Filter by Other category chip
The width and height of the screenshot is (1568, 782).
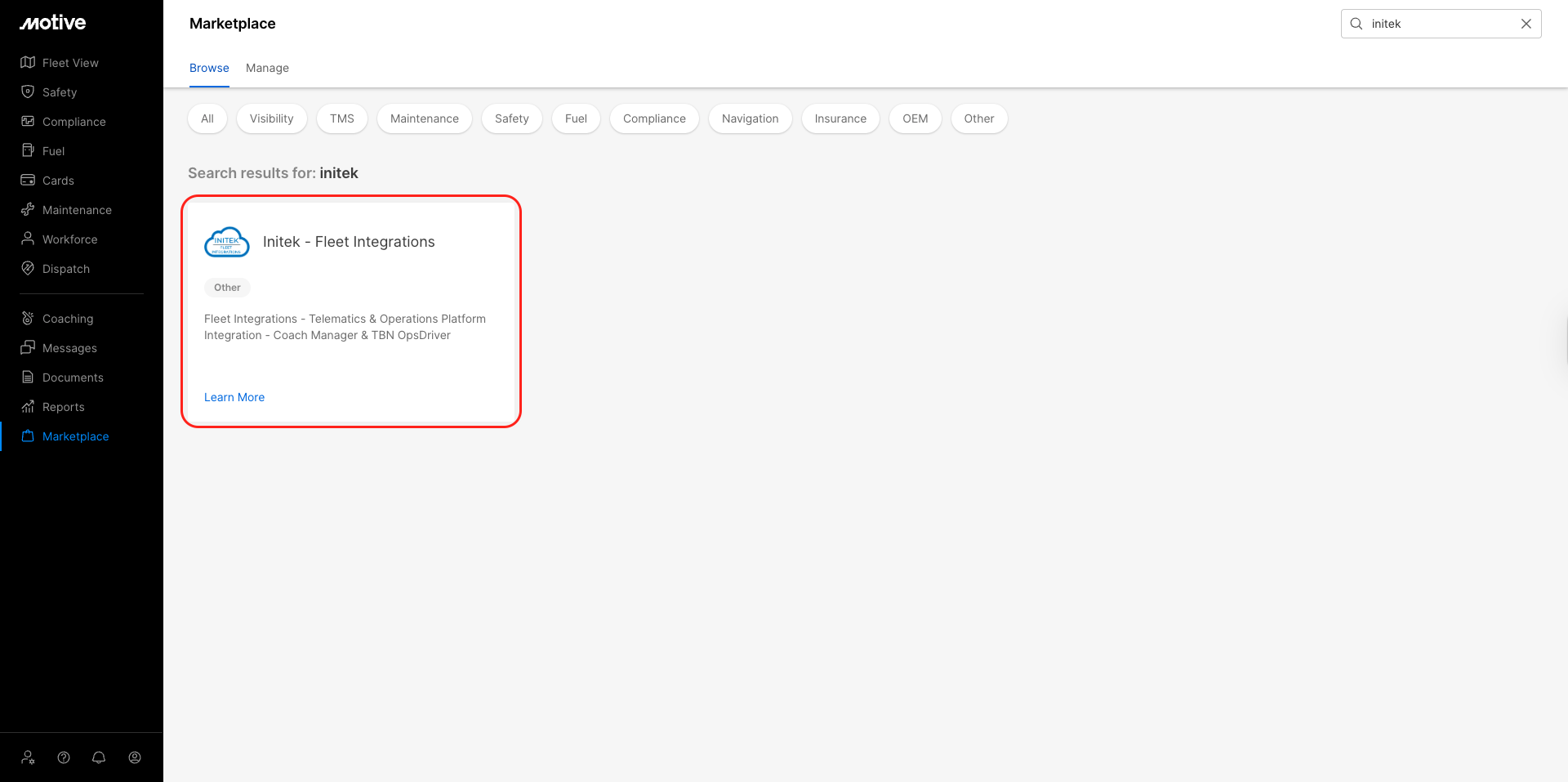tap(979, 118)
